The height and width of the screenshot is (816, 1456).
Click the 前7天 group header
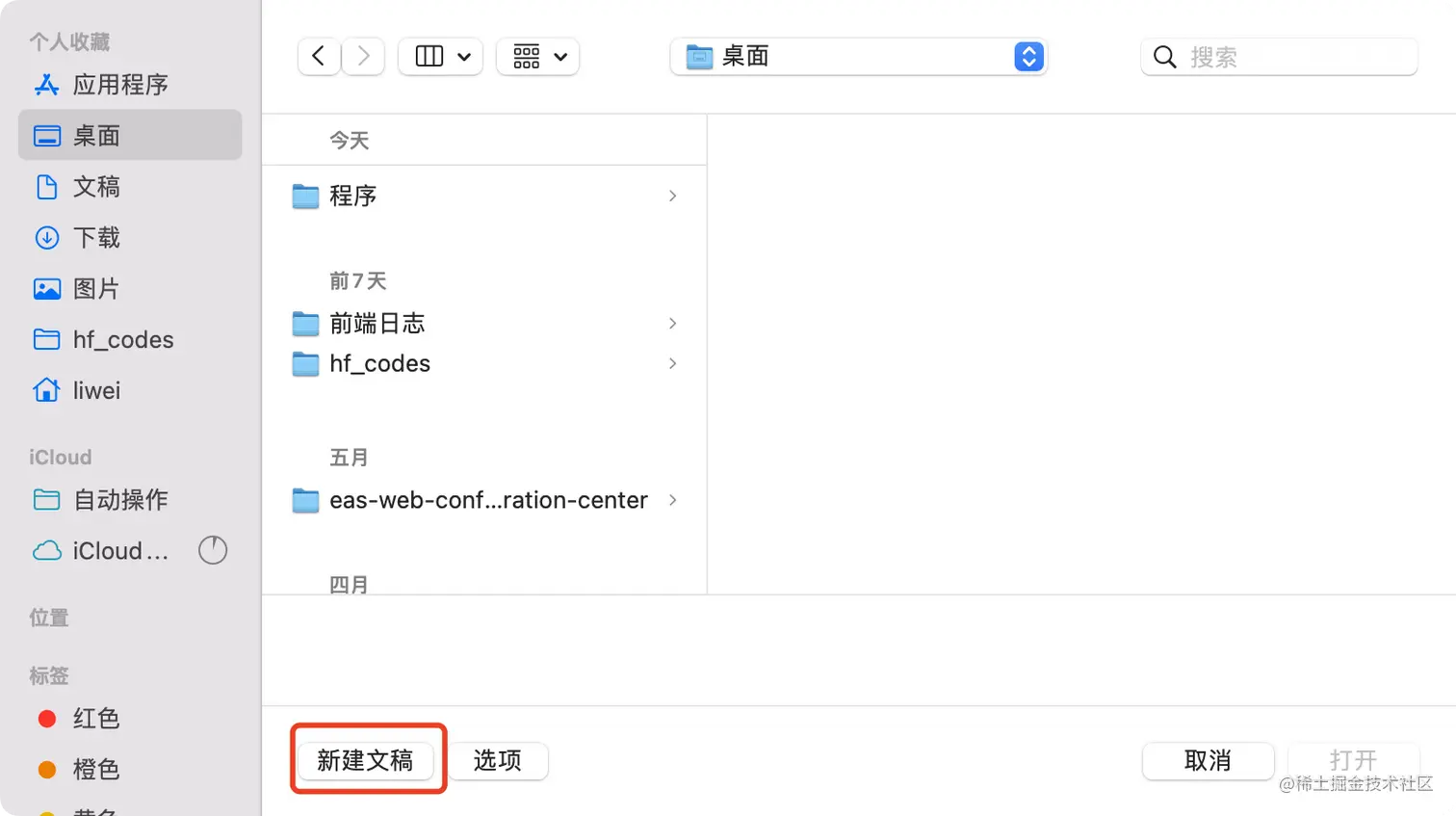point(358,280)
